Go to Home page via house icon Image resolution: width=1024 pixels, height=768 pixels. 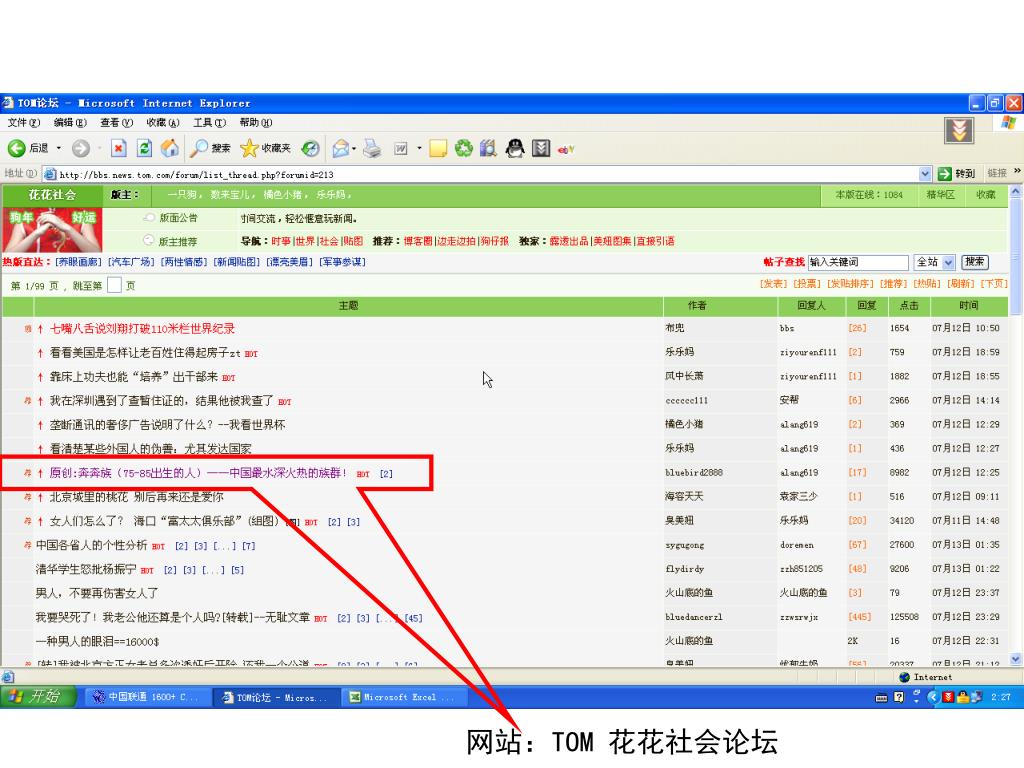170,149
